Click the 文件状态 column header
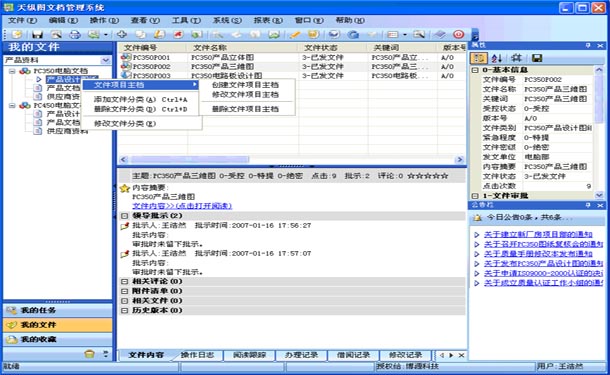Viewport: 610px width, 375px height. [x=333, y=48]
